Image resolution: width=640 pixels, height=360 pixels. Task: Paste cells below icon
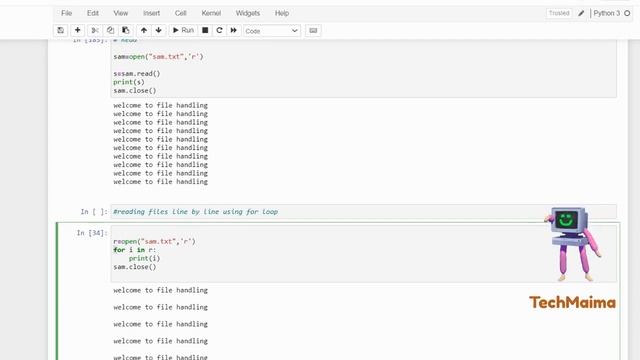(126, 30)
